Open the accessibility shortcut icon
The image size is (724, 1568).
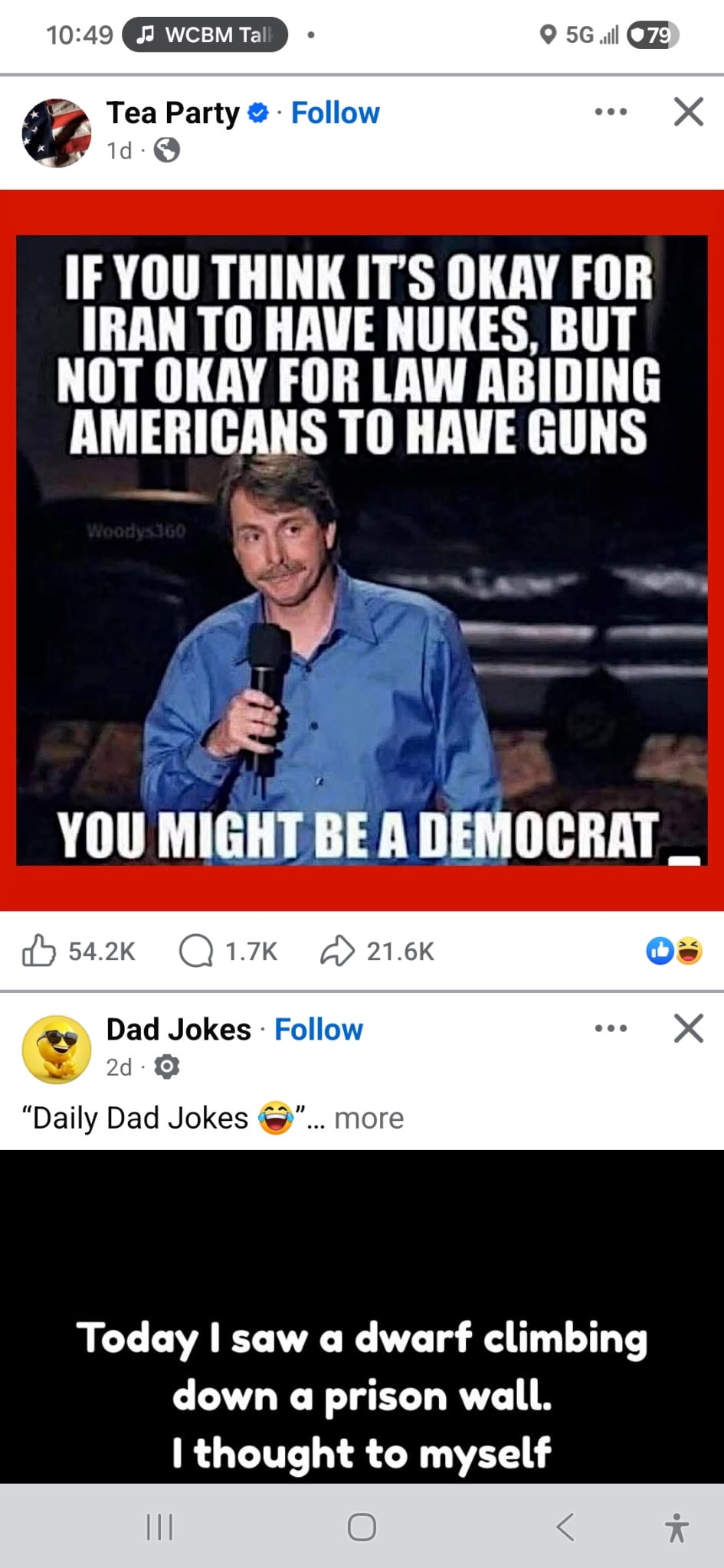click(676, 1527)
